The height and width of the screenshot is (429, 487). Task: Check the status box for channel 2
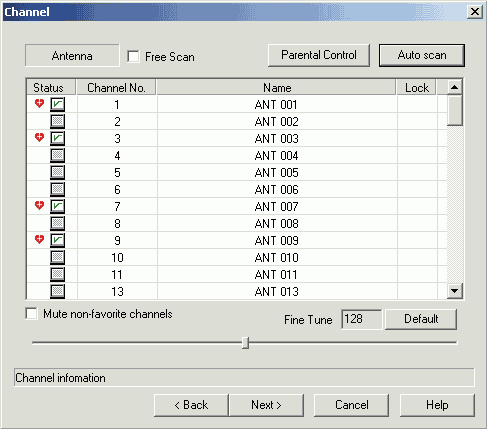(x=58, y=121)
